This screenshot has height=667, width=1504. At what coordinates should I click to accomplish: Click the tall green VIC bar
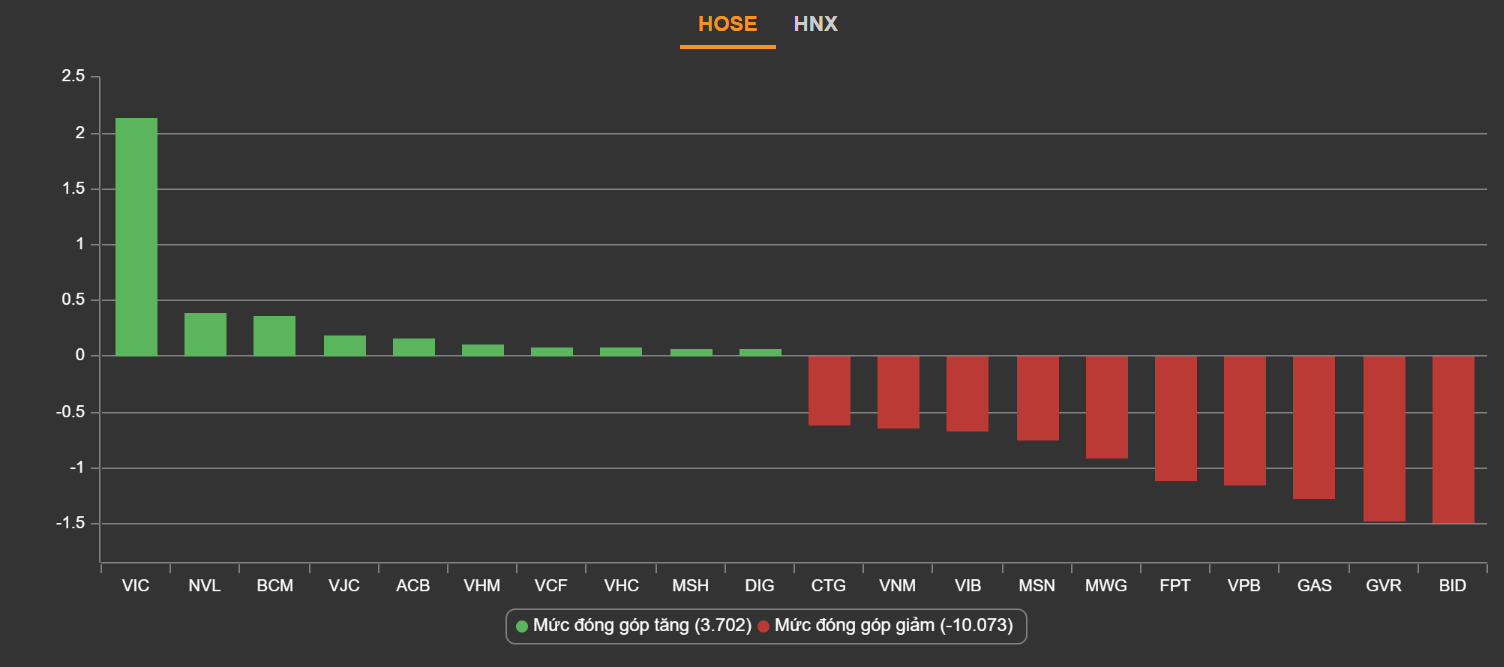pos(136,237)
